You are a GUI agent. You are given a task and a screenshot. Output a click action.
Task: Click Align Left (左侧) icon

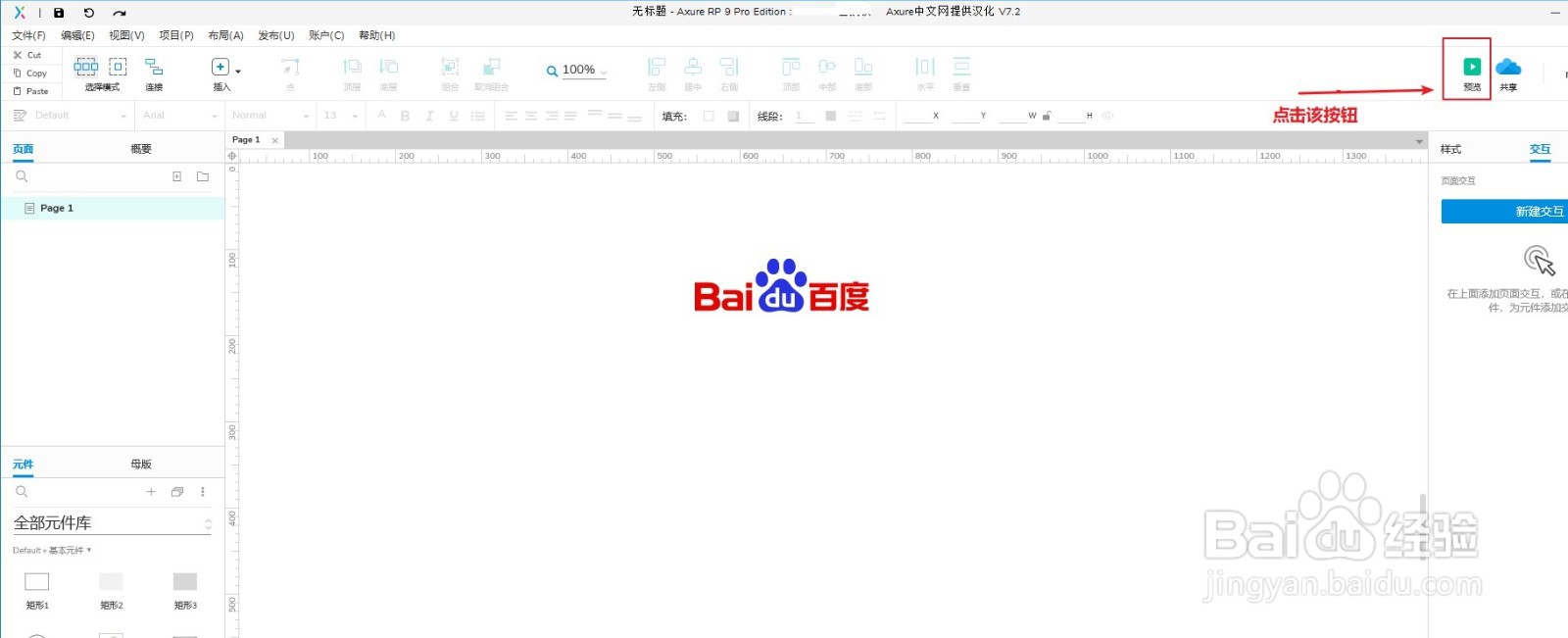[x=657, y=67]
